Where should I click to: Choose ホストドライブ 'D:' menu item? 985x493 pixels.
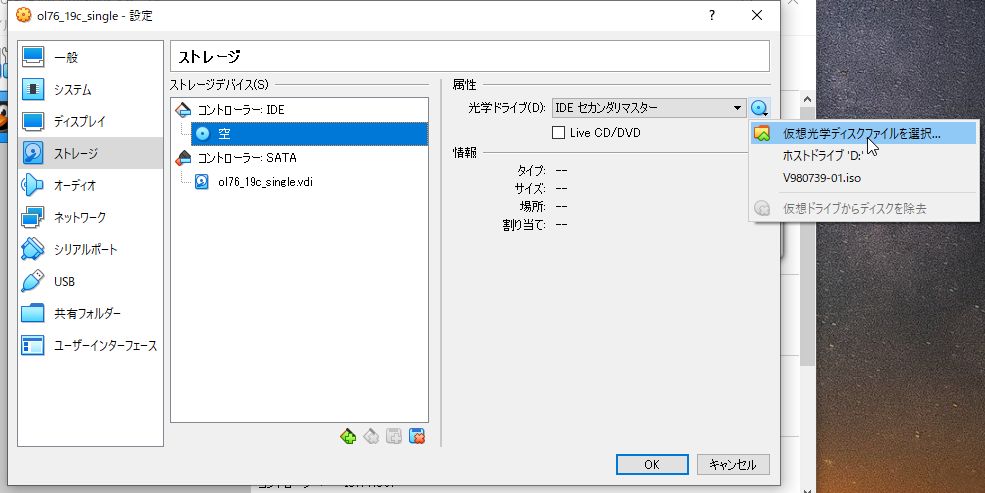click(864, 156)
